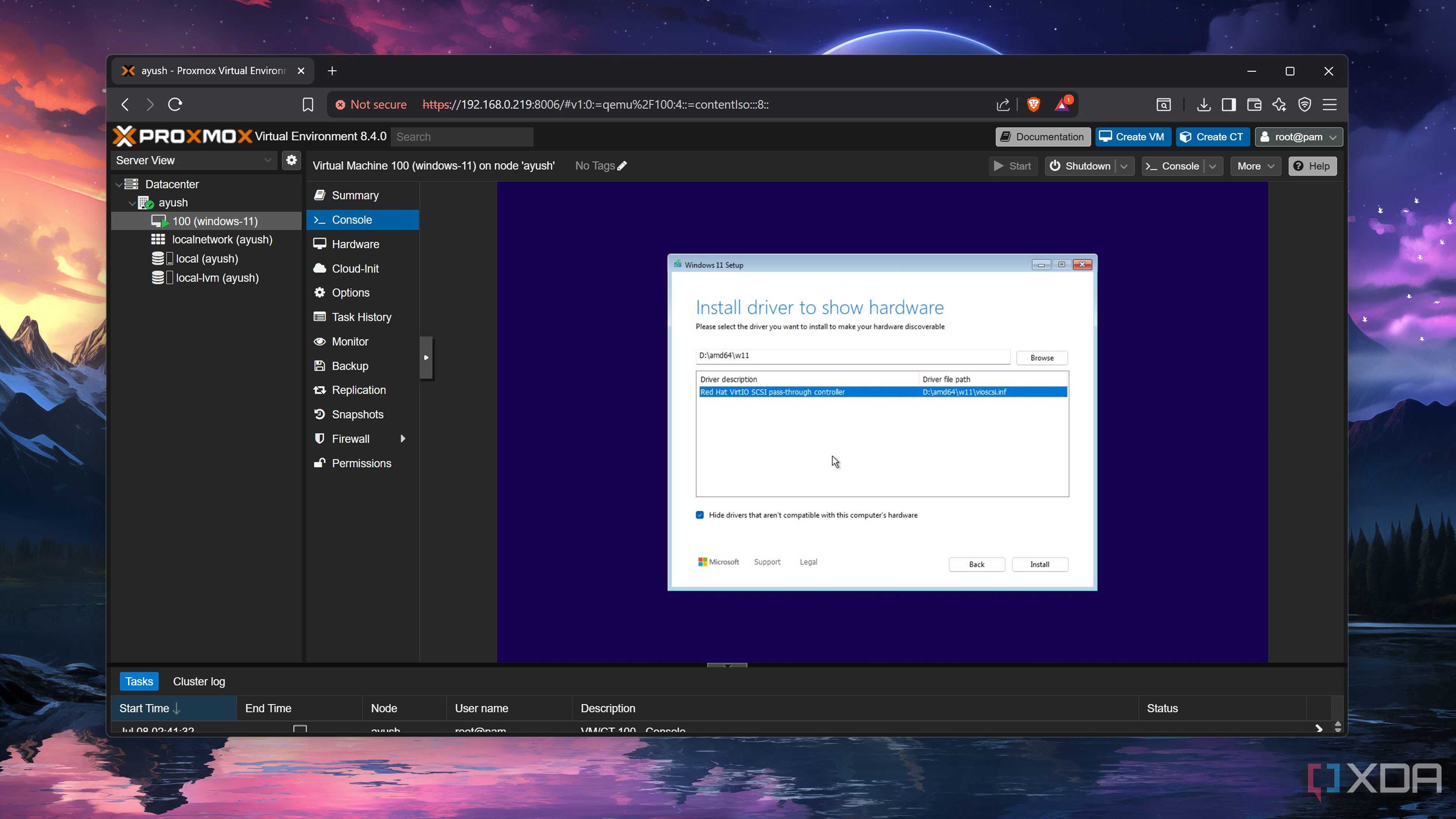Click the Create CT button

(1213, 137)
